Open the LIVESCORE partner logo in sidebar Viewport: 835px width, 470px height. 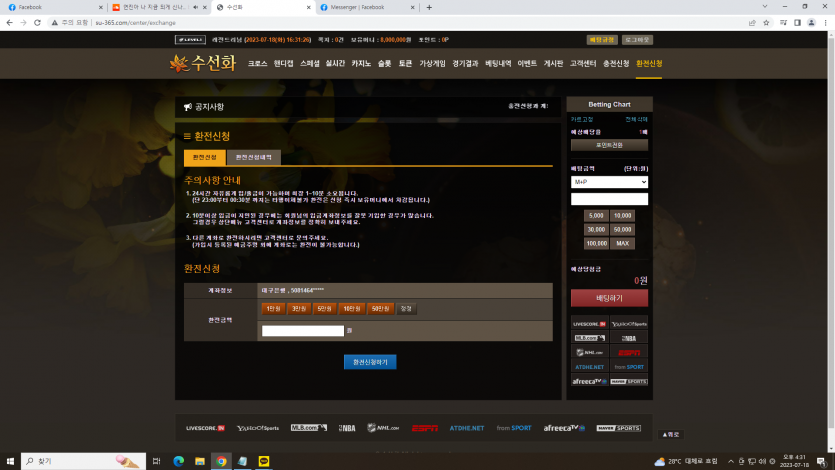click(589, 324)
